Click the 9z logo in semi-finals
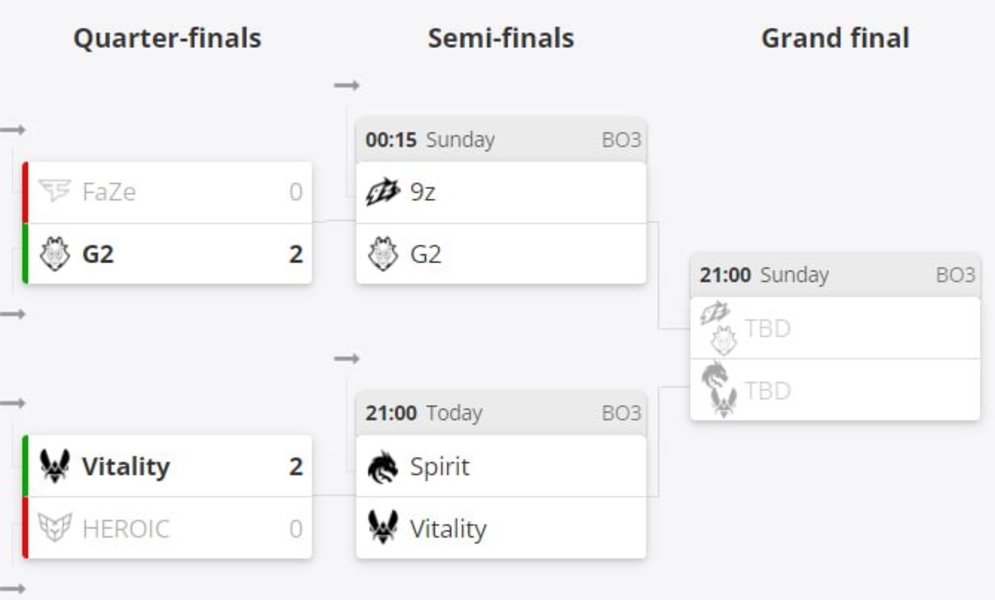The height and width of the screenshot is (600, 995). 383,191
